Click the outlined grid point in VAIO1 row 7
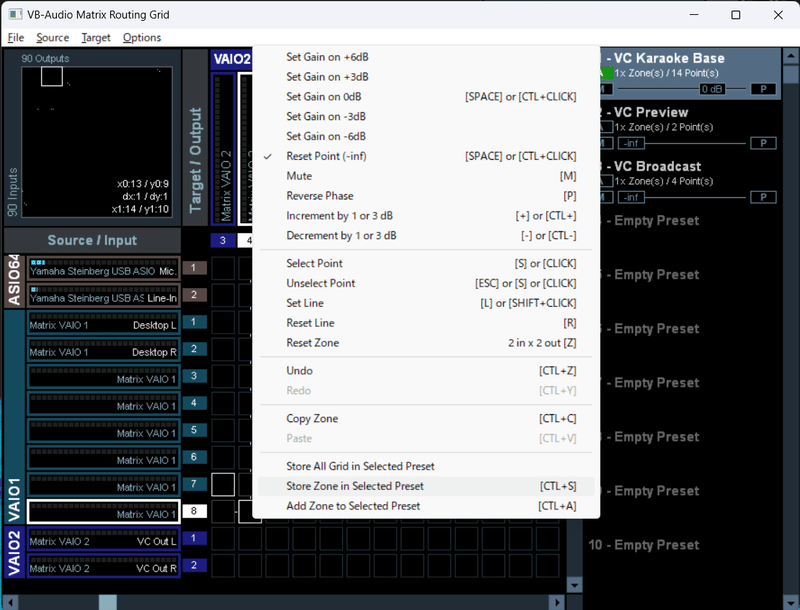Image resolution: width=800 pixels, height=610 pixels. coord(223,485)
